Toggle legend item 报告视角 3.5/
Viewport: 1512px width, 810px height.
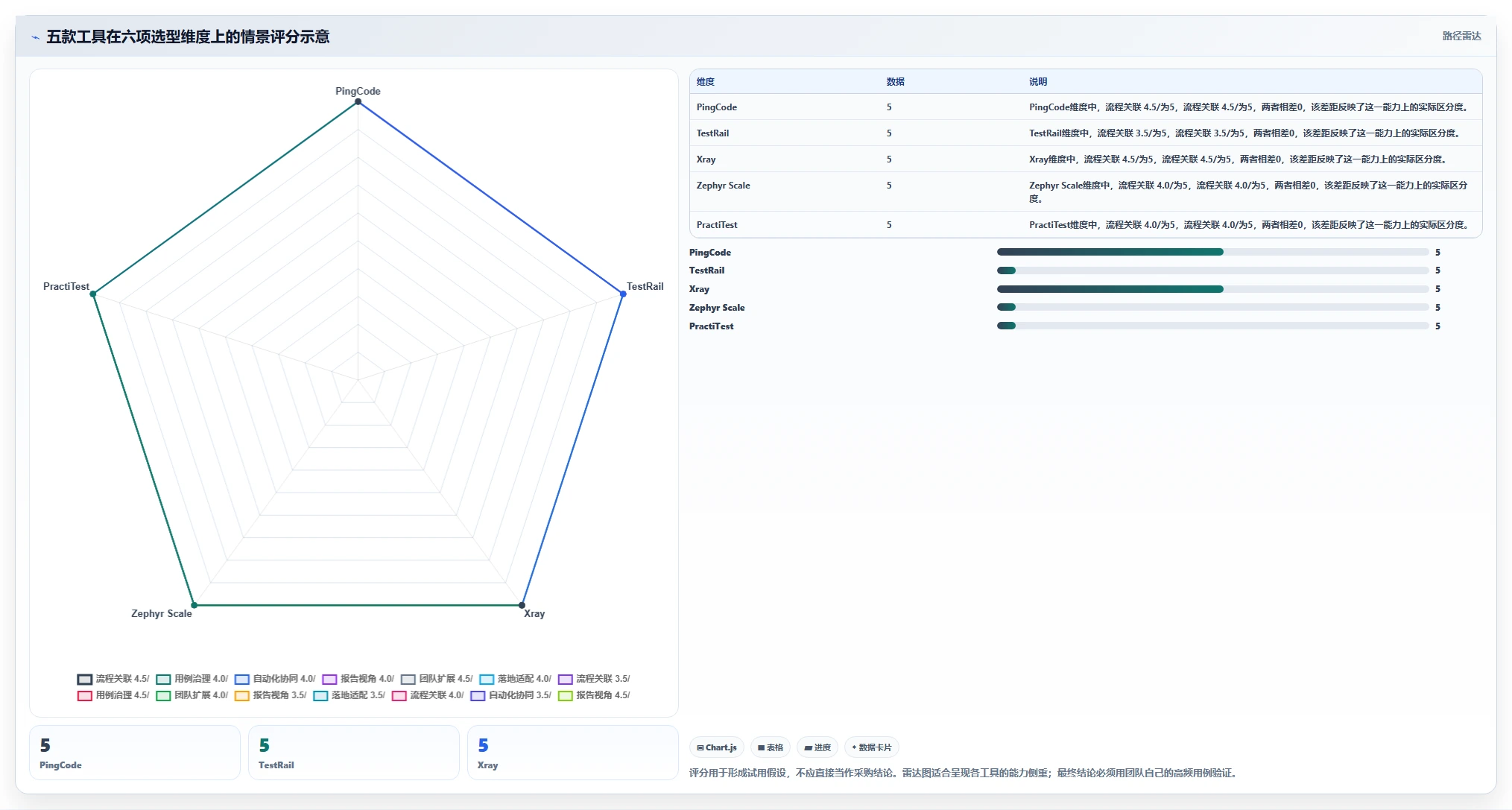pyautogui.click(x=271, y=695)
